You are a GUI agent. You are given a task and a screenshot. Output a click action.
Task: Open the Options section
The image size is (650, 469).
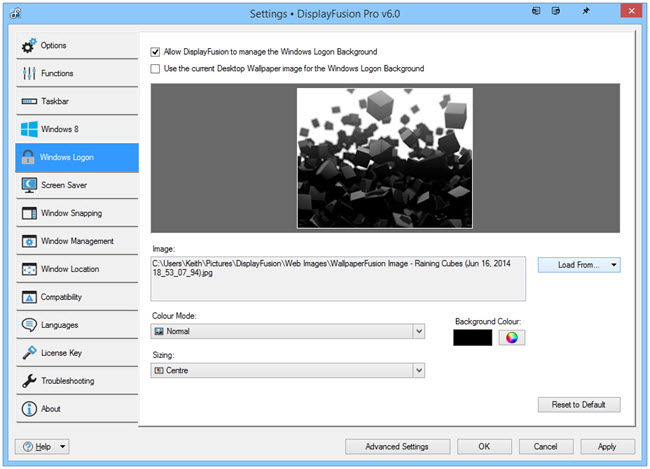pos(77,45)
